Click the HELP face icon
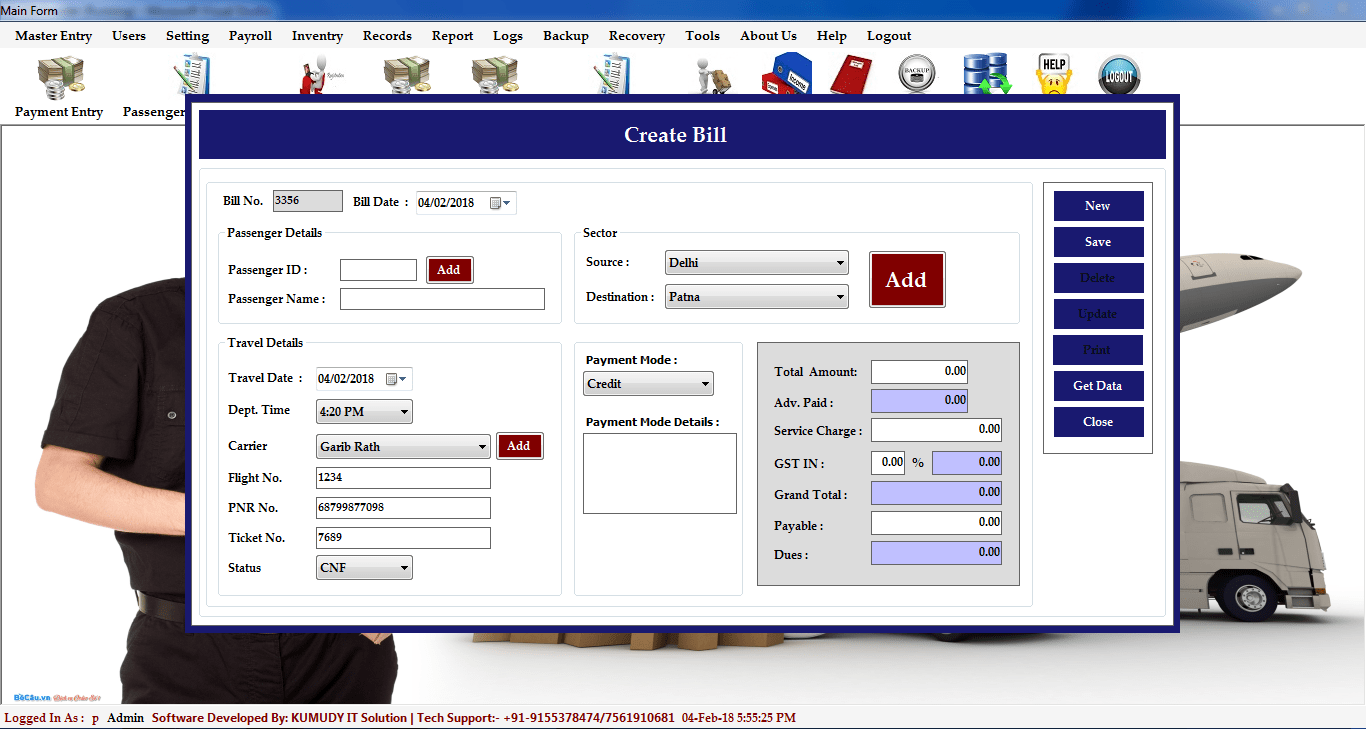This screenshot has height=729, width=1366. [1053, 73]
